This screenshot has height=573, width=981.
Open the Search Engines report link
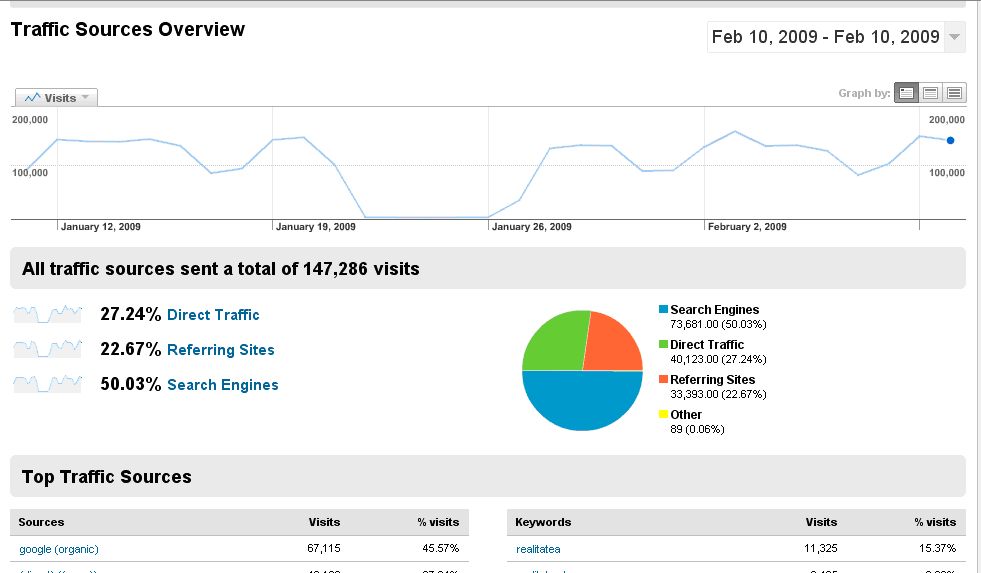[x=222, y=385]
